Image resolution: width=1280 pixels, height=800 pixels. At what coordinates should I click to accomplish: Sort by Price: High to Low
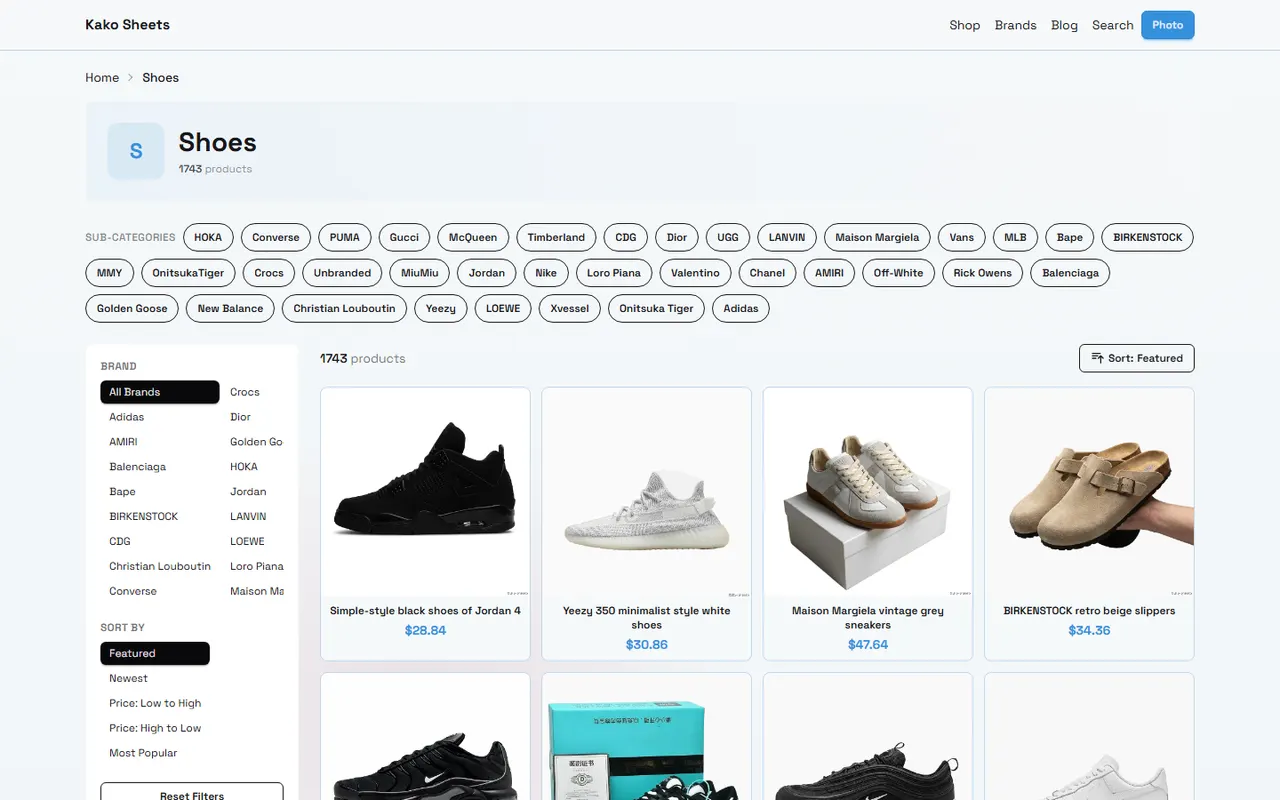click(x=155, y=728)
